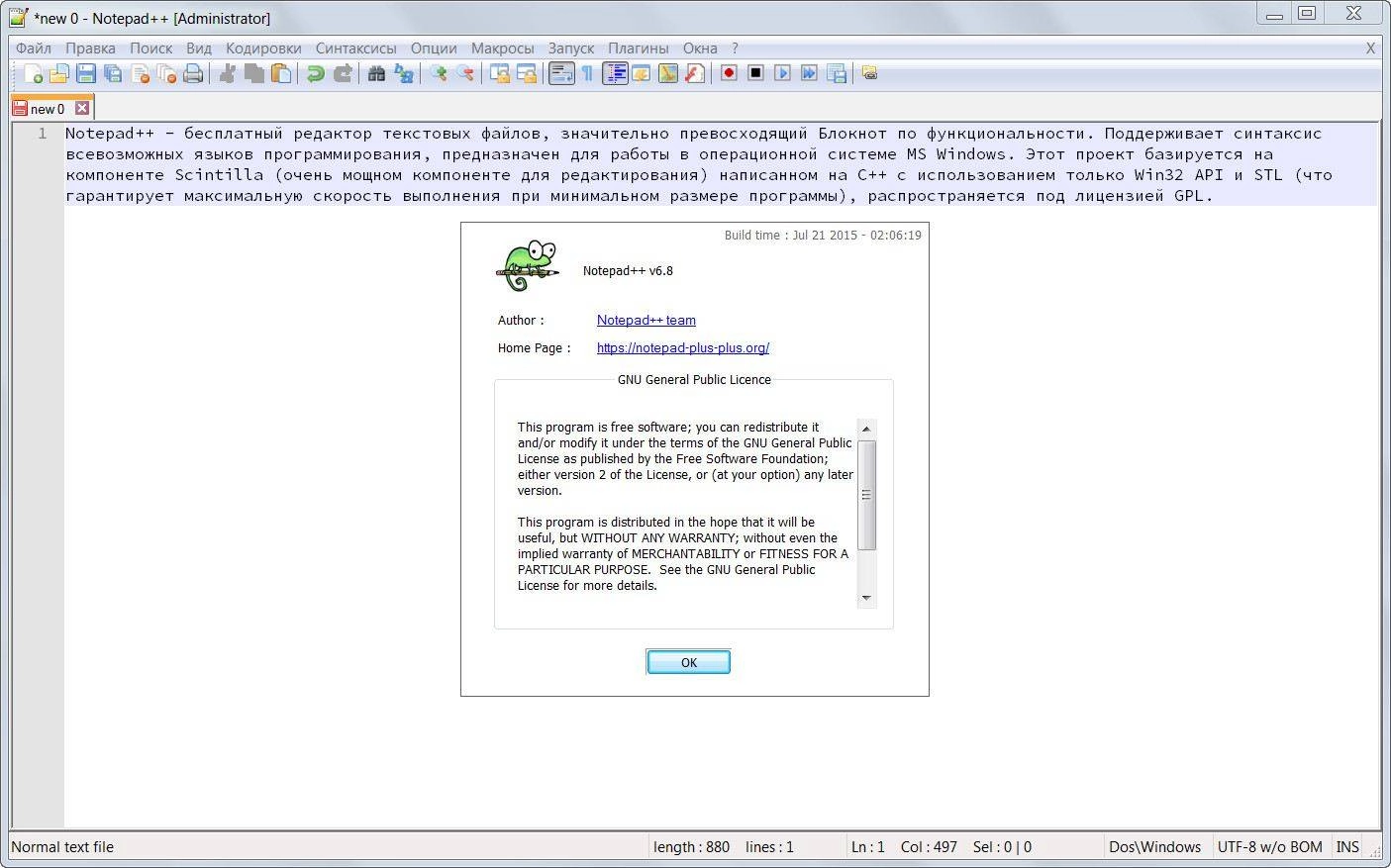1391x868 pixels.
Task: Zoom in using the magnifier plus icon
Action: [438, 73]
